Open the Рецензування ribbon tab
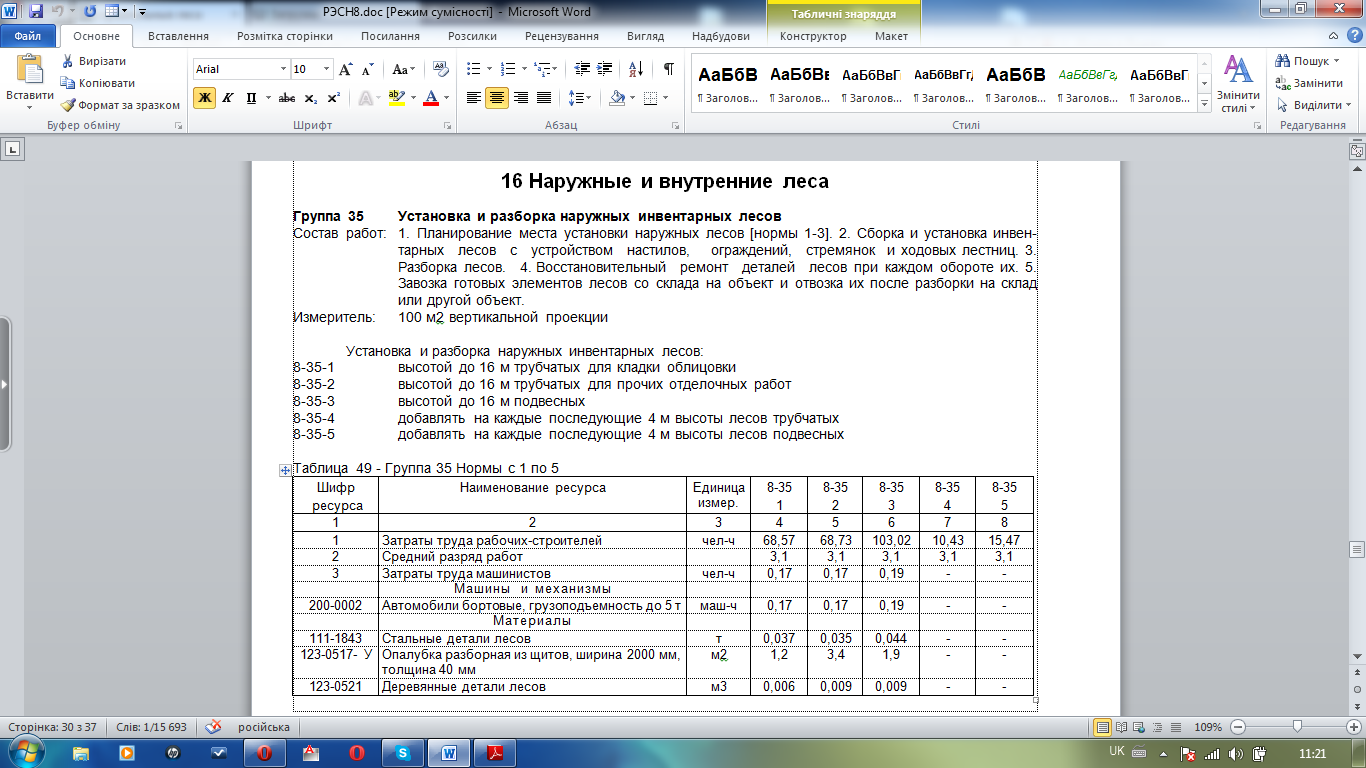The height and width of the screenshot is (768, 1366). click(x=561, y=36)
